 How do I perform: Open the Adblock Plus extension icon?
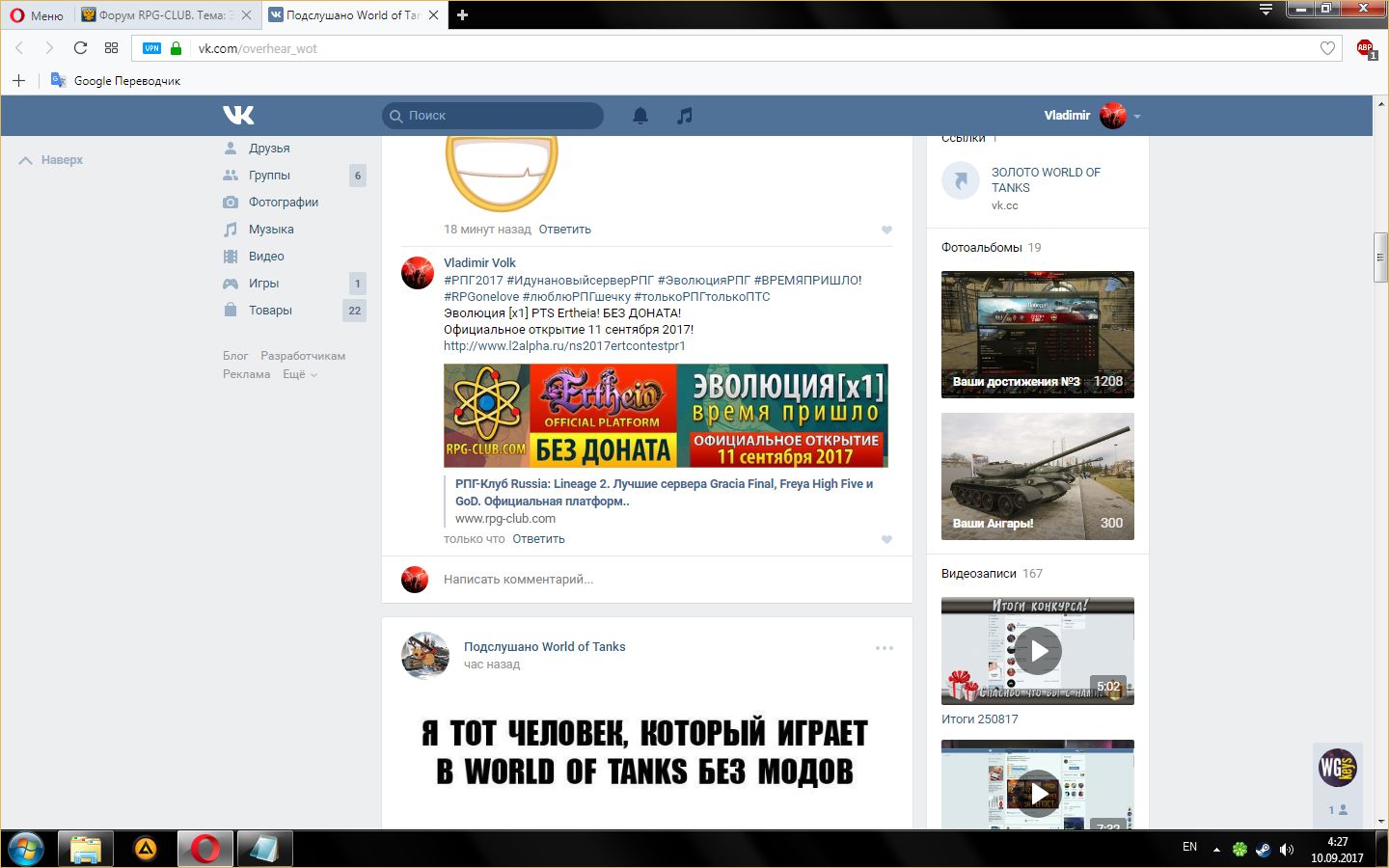click(x=1365, y=48)
